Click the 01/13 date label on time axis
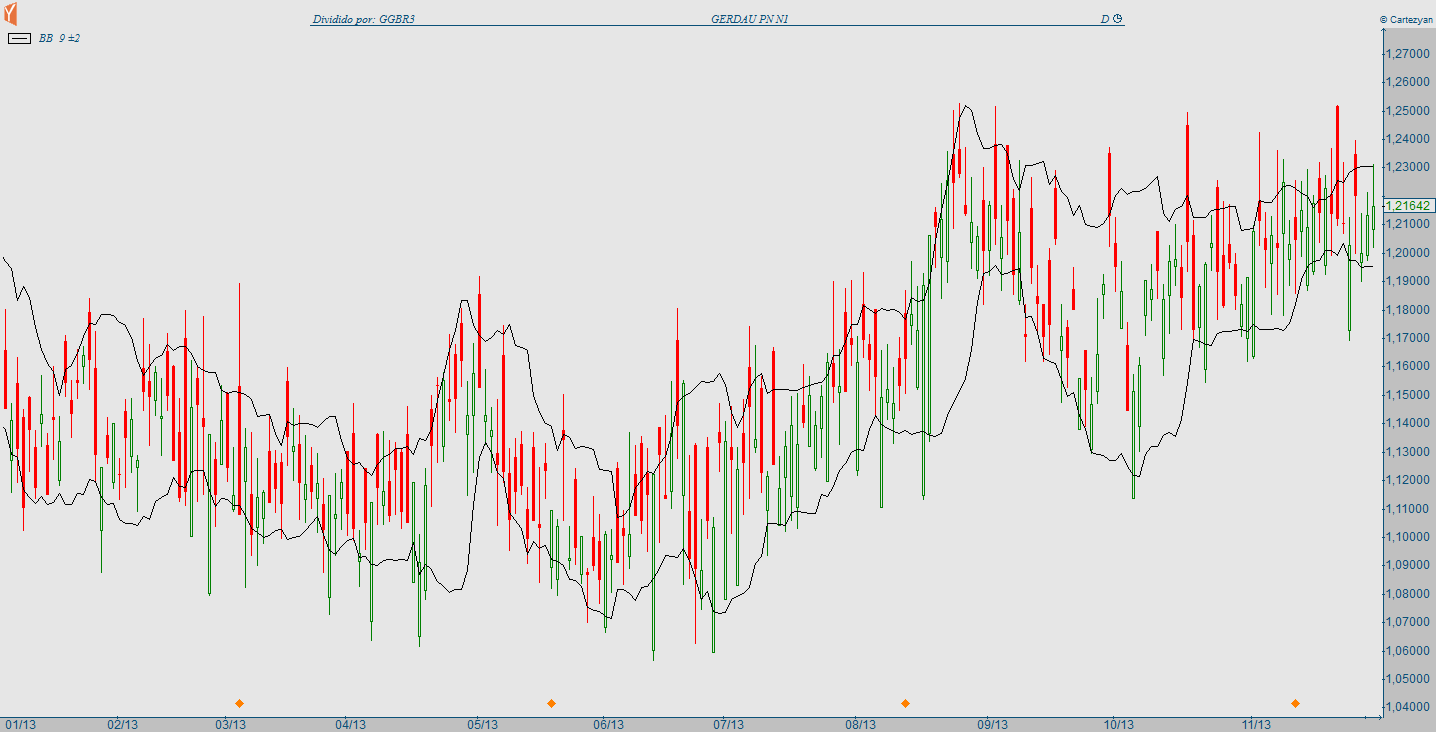The image size is (1436, 732). pos(21,724)
